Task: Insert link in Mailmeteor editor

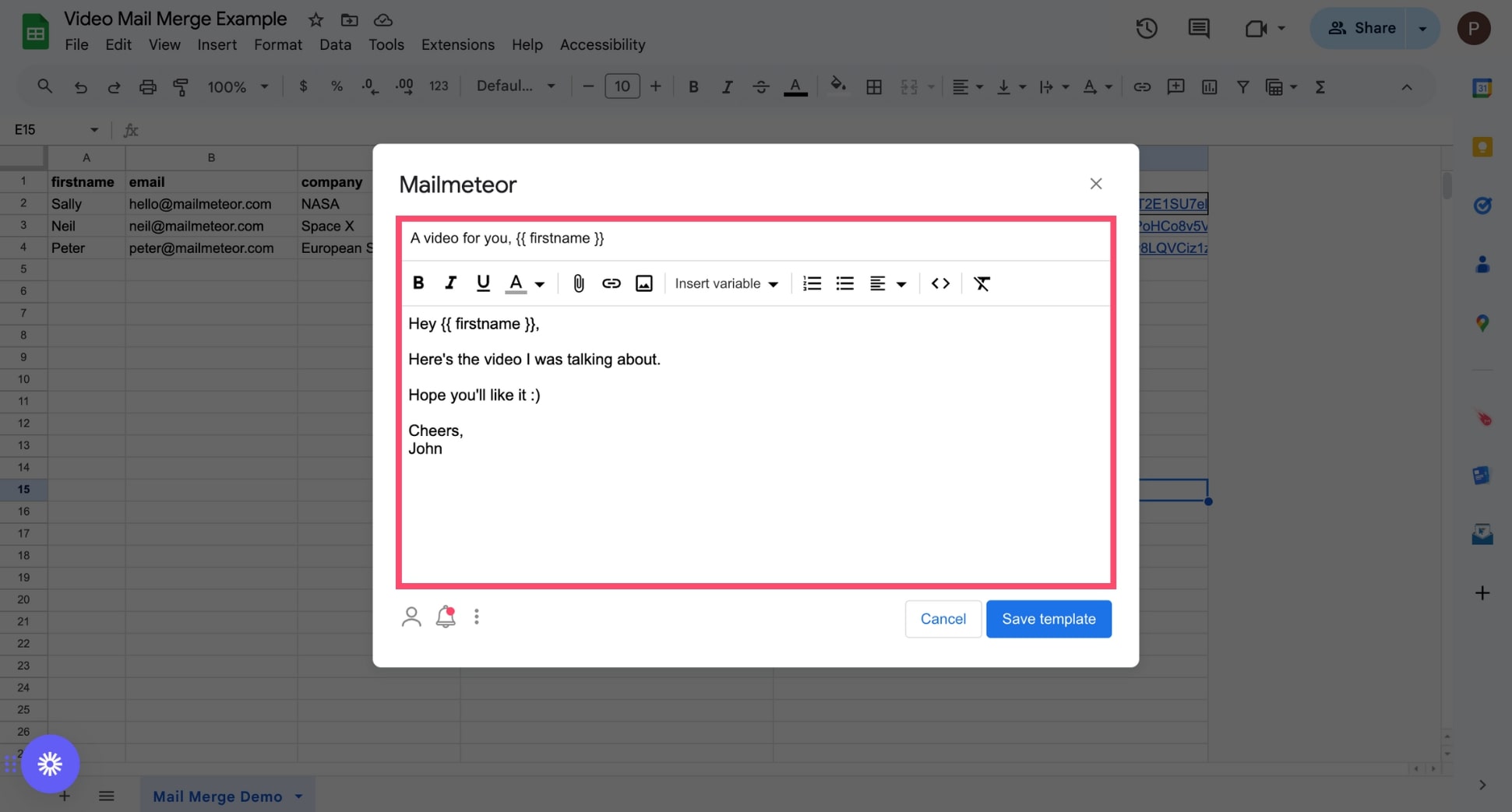Action: click(611, 283)
